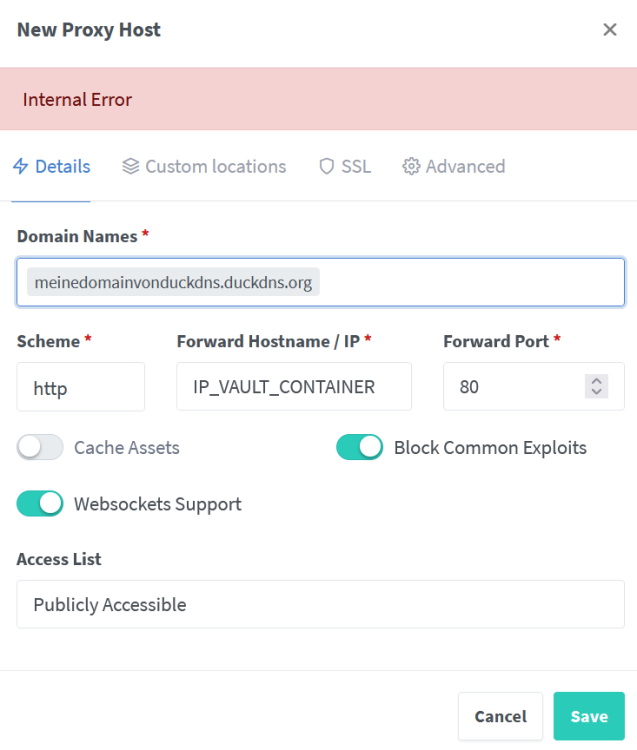This screenshot has width=637, height=750.
Task: Increase Forward Port with up arrow
Action: [596, 381]
